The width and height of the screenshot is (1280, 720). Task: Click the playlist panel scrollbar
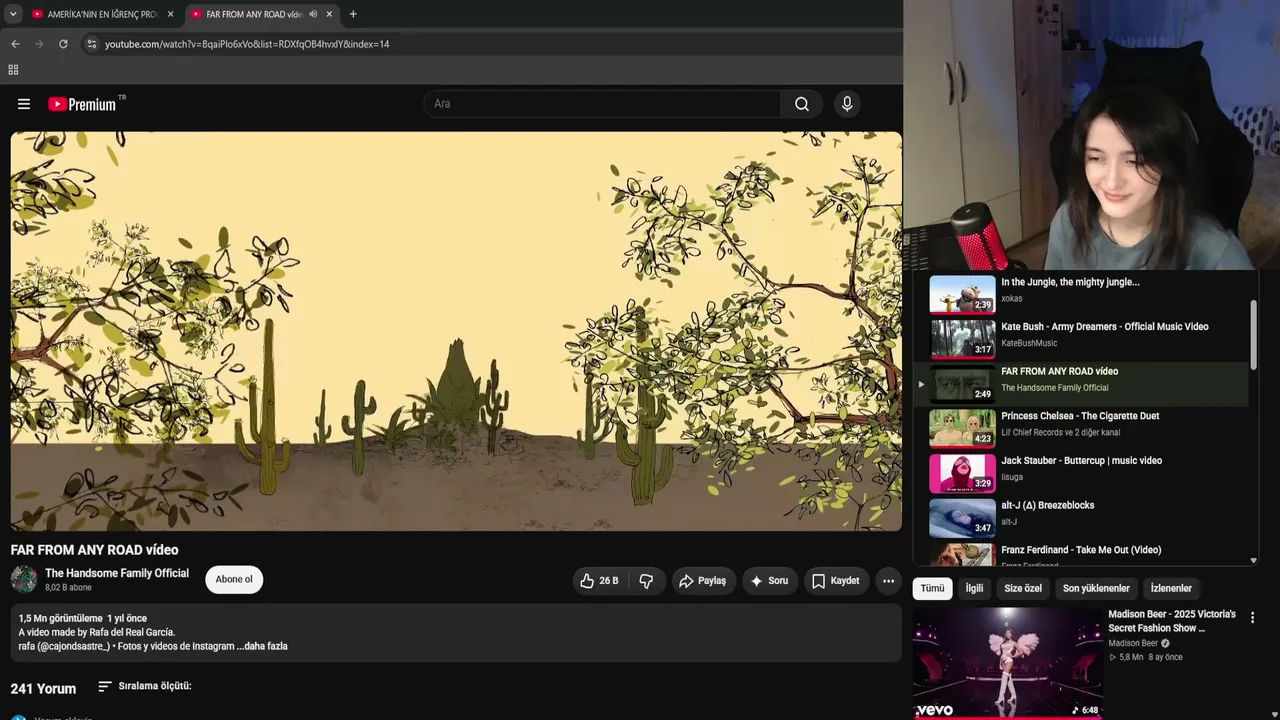pos(1254,333)
